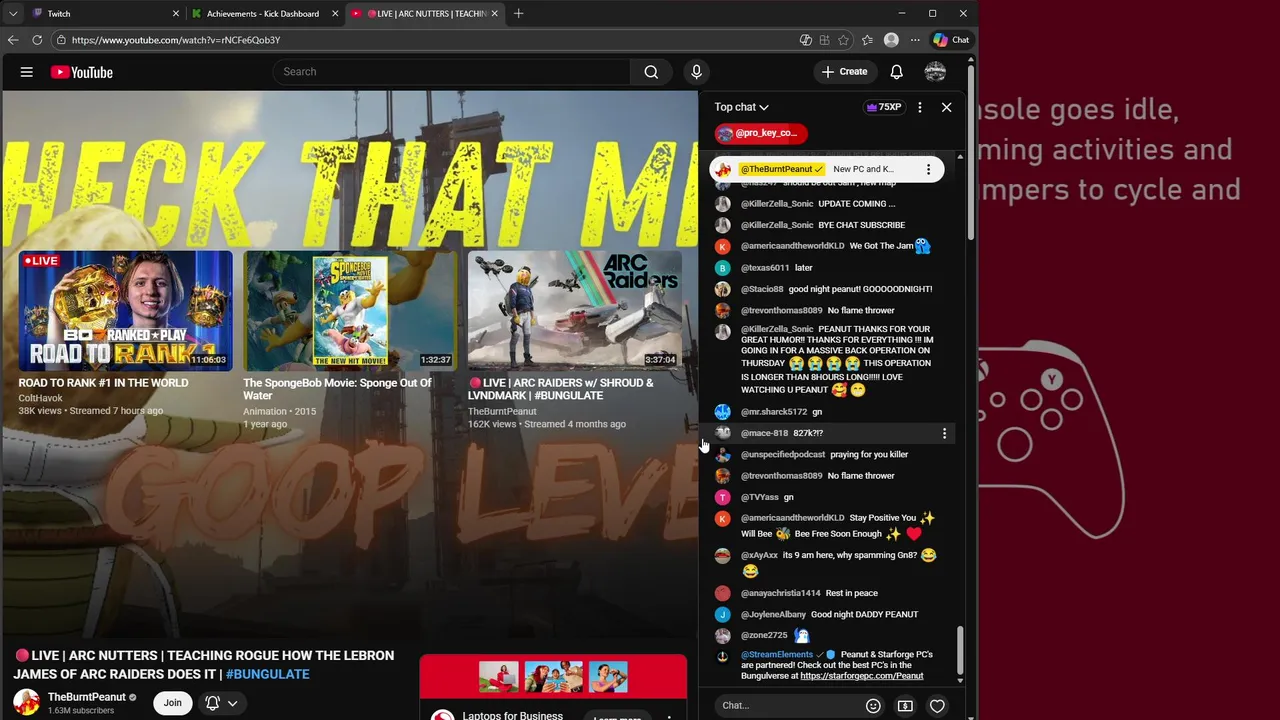Click the @pro_key_co red pinned chip
Image resolution: width=1280 pixels, height=720 pixels.
click(x=762, y=133)
